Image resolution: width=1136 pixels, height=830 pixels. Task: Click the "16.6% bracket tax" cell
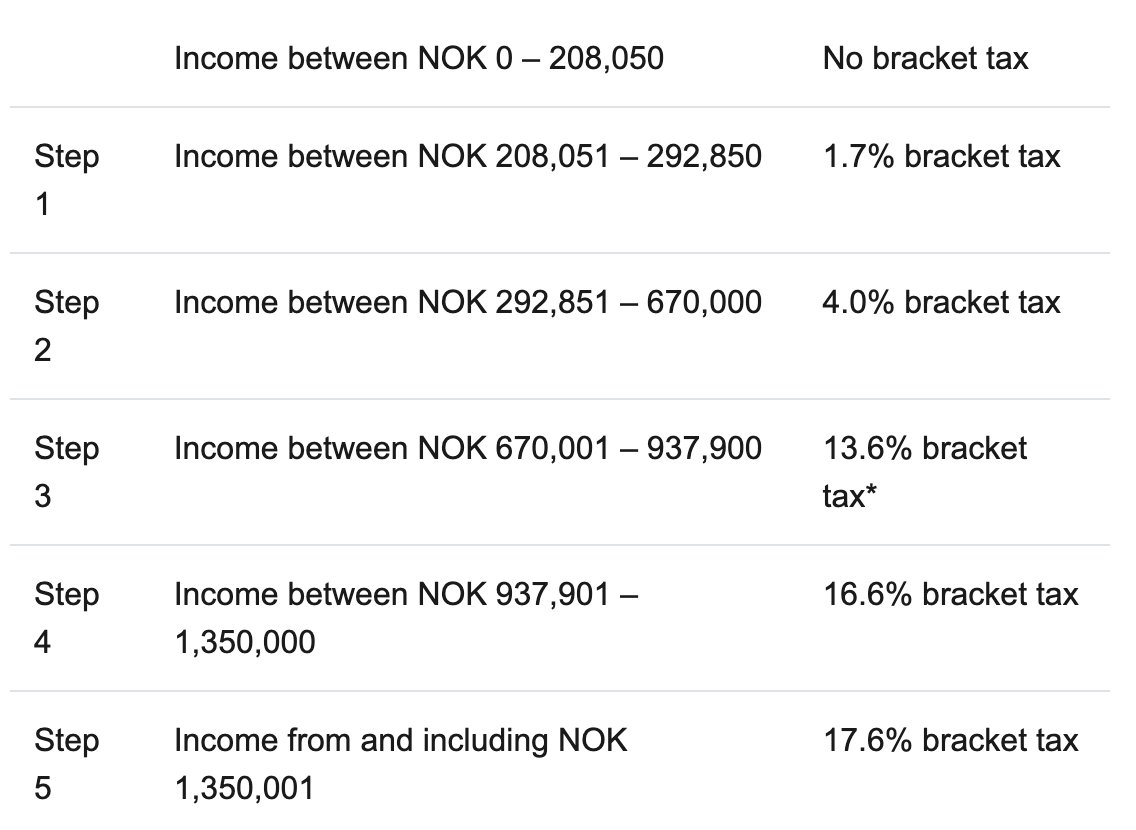pyautogui.click(x=950, y=594)
